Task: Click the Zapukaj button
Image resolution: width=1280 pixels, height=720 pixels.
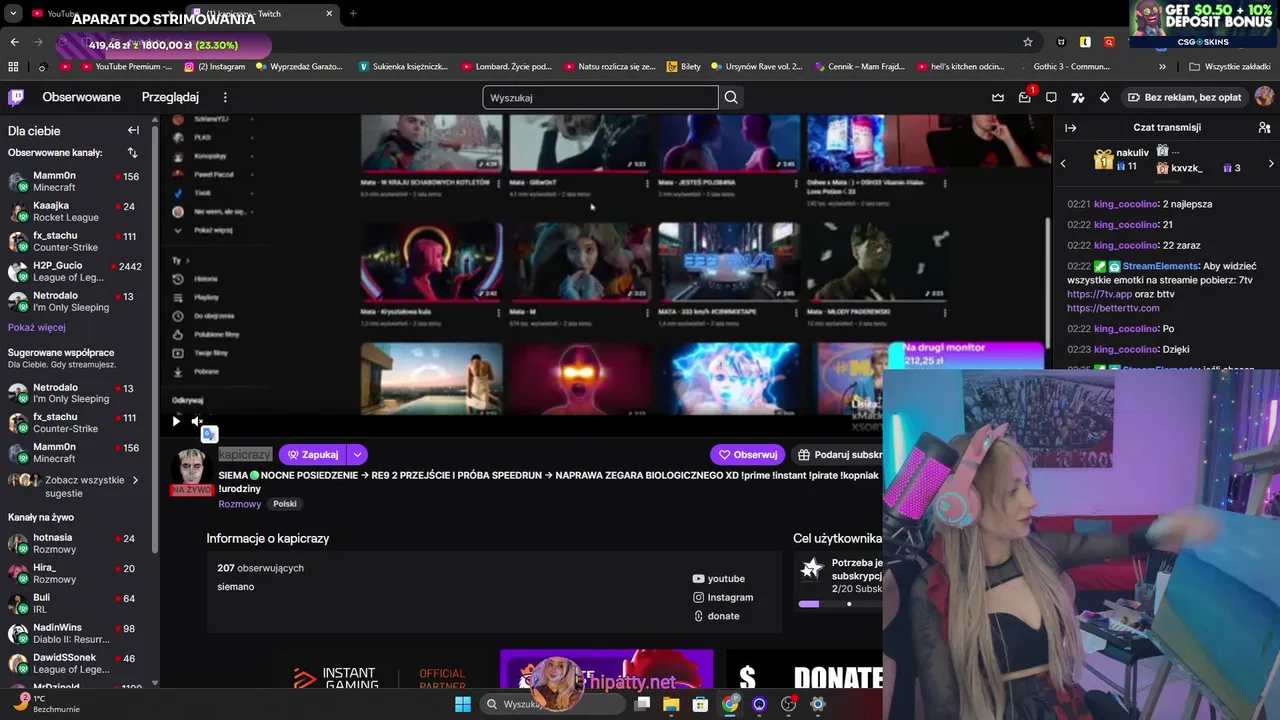Action: tap(312, 454)
